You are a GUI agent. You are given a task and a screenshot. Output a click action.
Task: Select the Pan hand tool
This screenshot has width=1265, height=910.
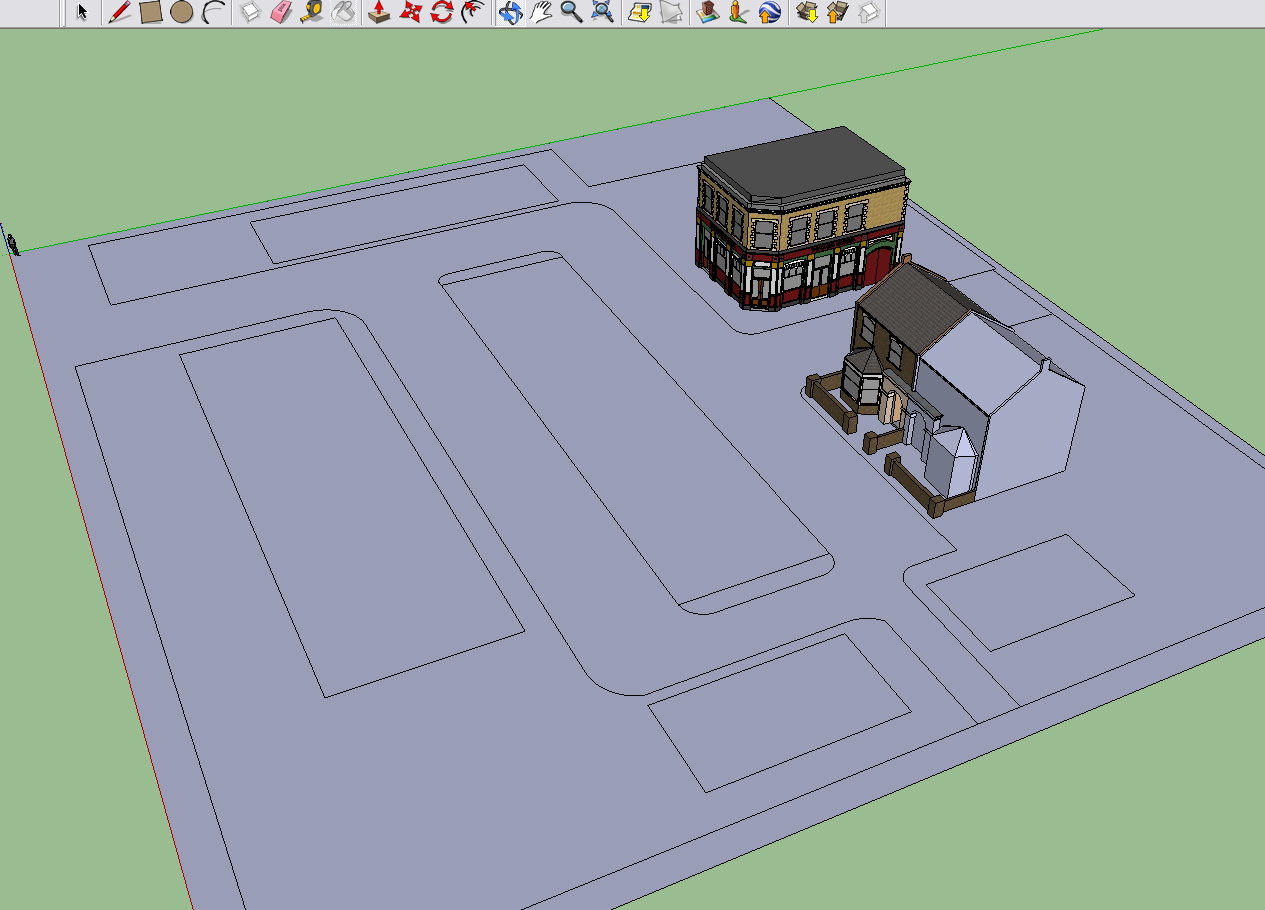[541, 12]
